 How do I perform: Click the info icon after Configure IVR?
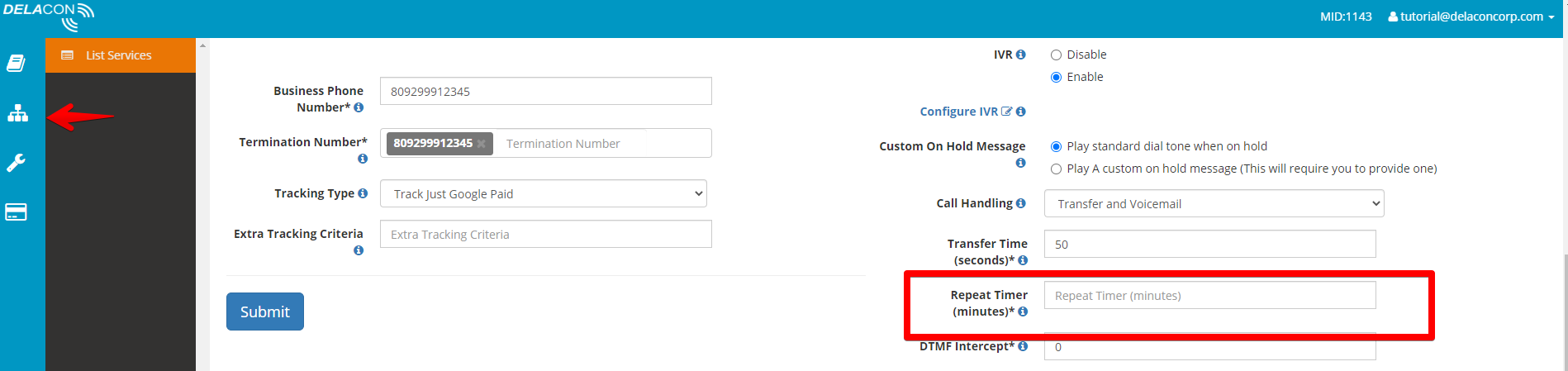pos(1021,112)
